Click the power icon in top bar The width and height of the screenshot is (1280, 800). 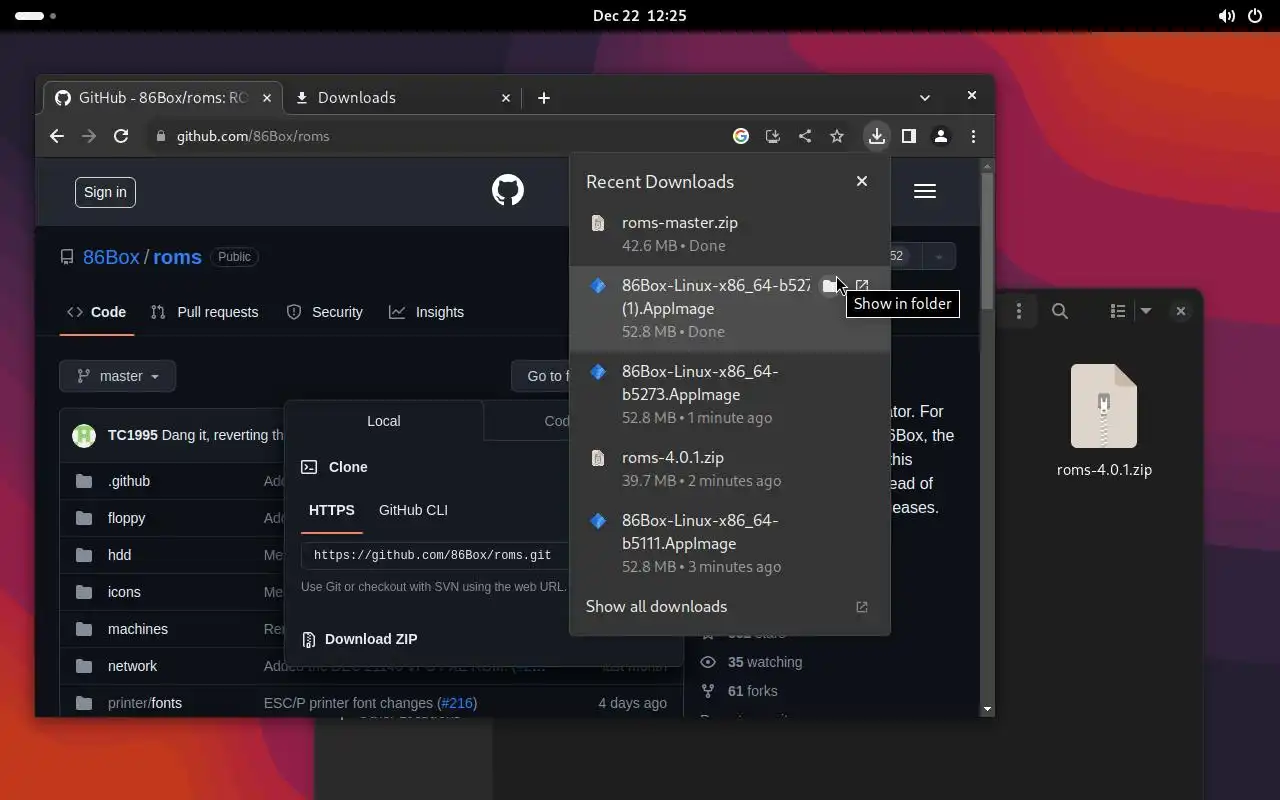[x=1256, y=16]
